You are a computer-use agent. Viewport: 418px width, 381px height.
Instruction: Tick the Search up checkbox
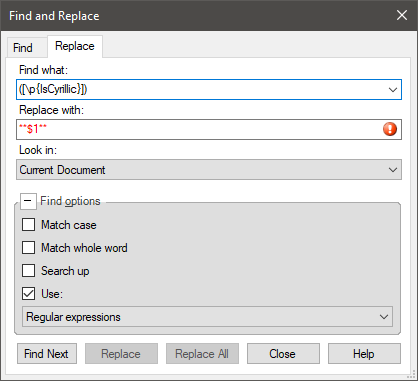coord(28,271)
